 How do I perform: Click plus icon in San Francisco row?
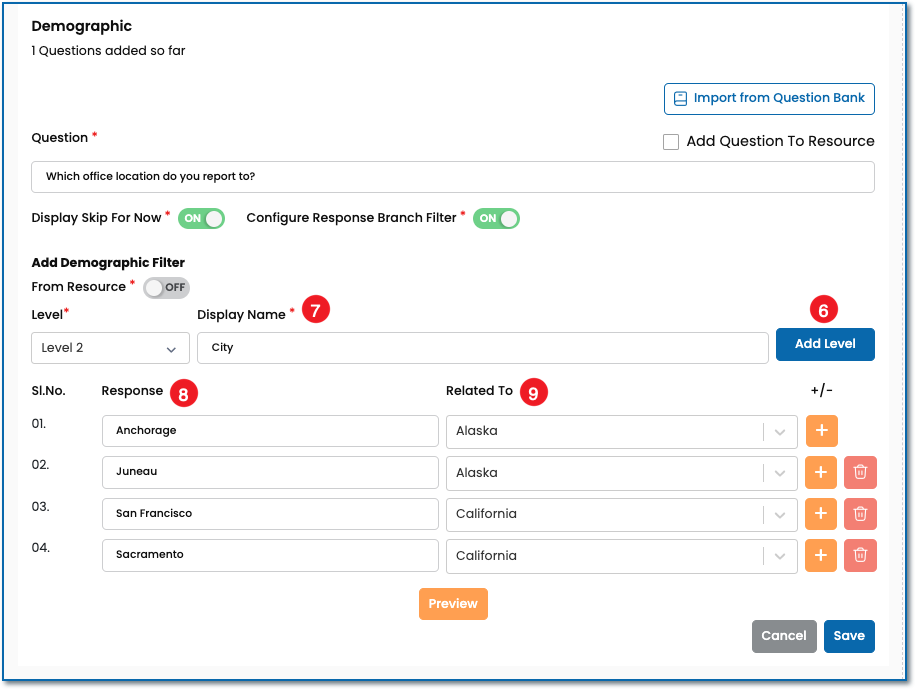821,514
